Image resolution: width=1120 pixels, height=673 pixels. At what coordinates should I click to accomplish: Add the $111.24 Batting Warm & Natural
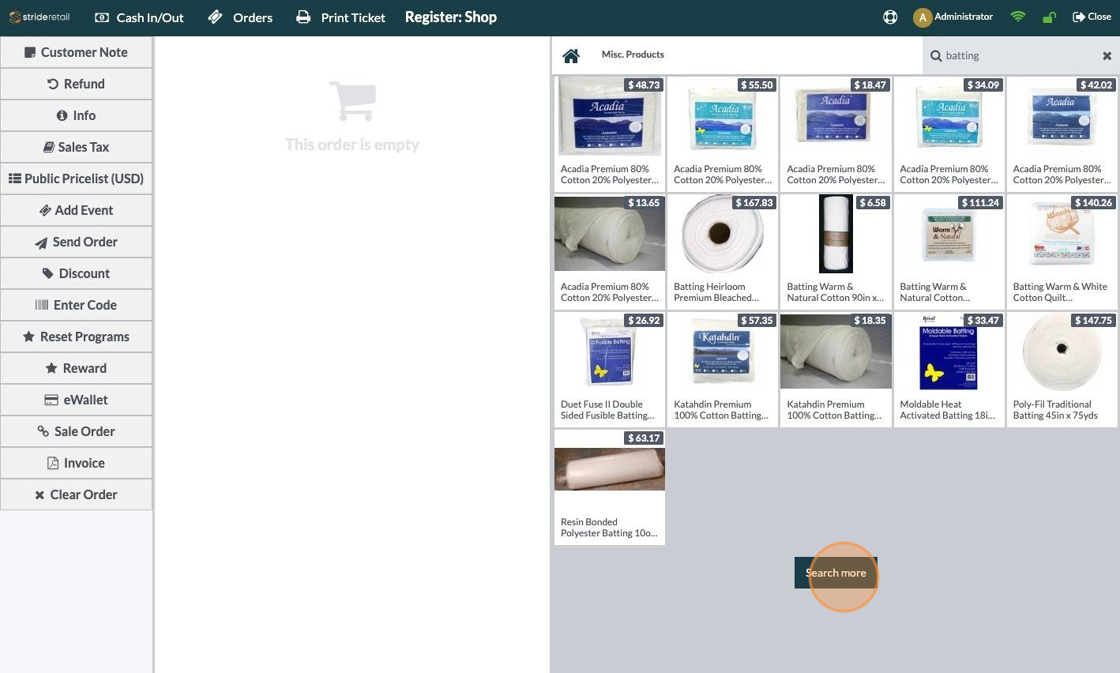[x=949, y=251]
